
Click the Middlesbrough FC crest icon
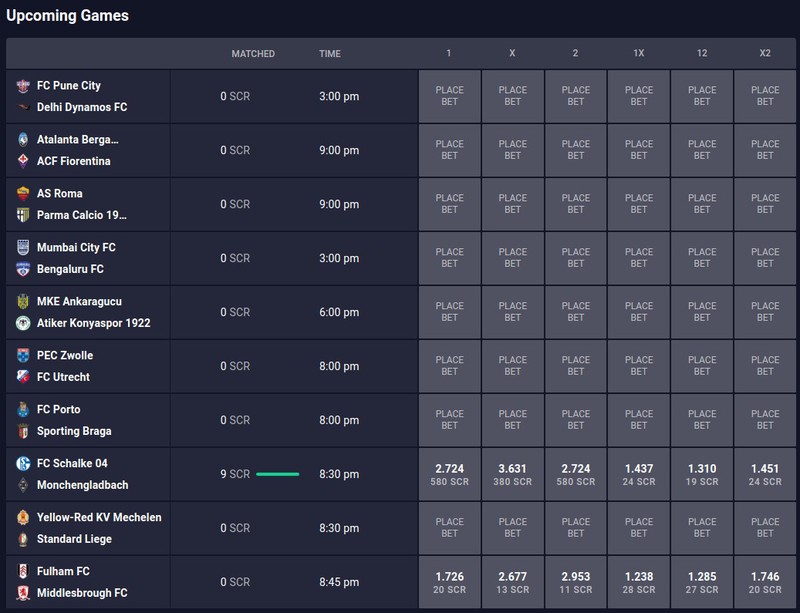coord(23,593)
